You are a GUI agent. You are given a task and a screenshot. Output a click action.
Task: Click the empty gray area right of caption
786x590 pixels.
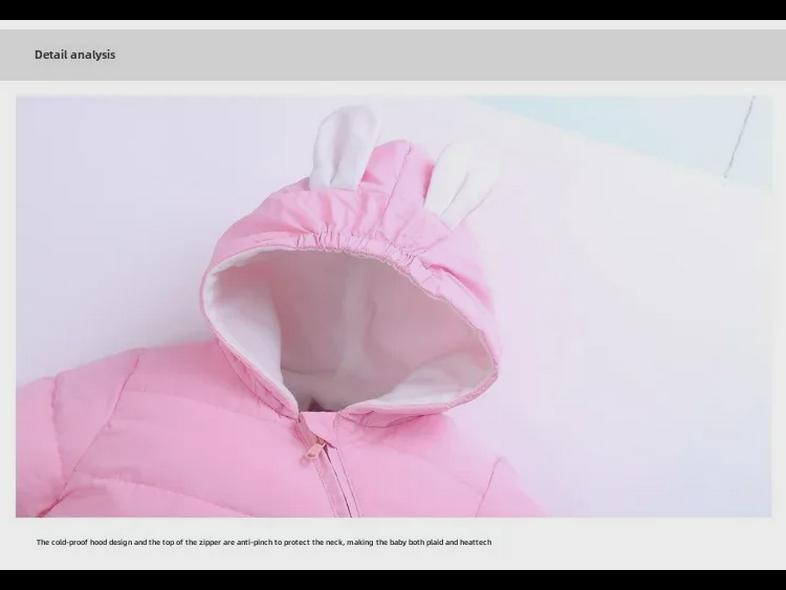tap(640, 542)
